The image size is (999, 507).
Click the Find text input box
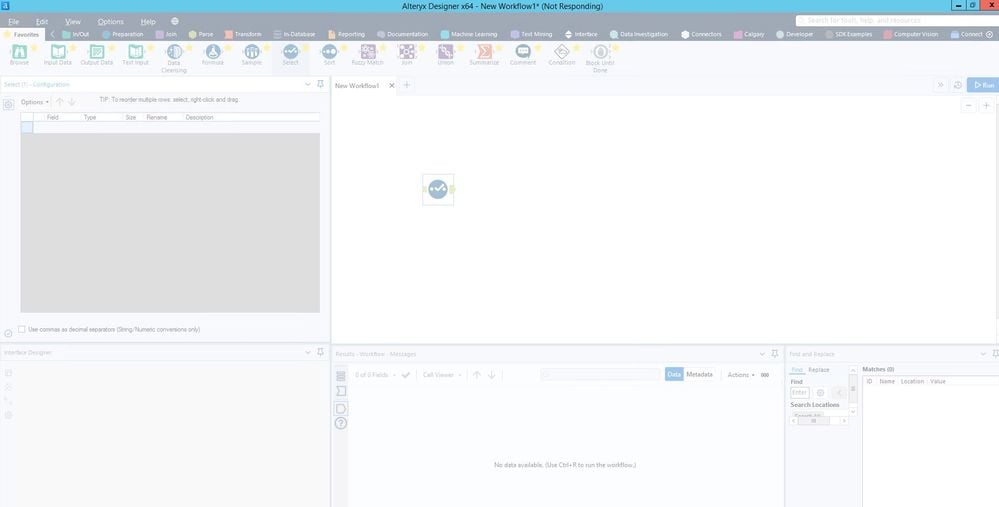click(x=800, y=393)
